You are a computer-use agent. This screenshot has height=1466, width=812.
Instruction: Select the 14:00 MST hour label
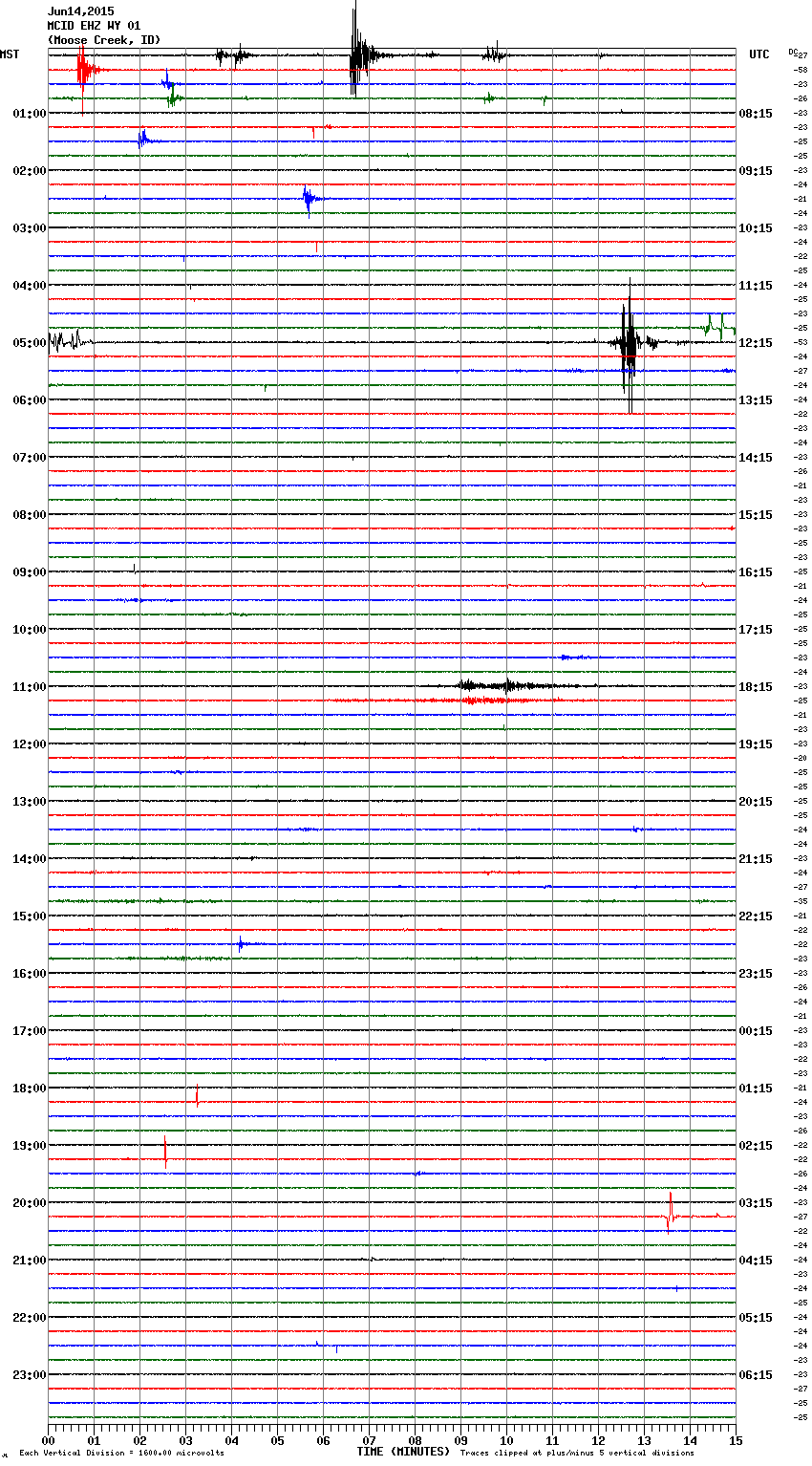pos(30,859)
